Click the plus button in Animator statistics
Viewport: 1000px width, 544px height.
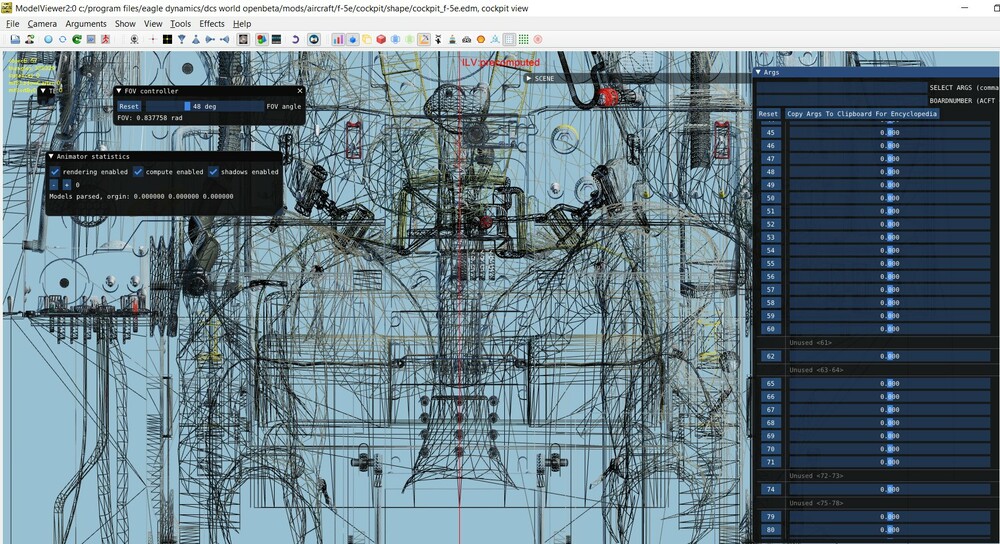(x=66, y=184)
